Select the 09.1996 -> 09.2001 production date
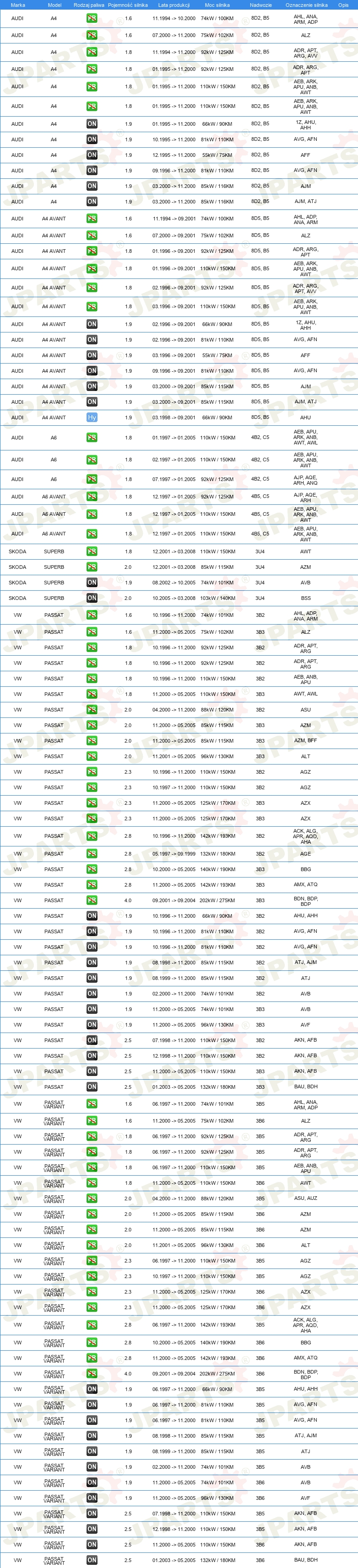The height and width of the screenshot is (1568, 358). (174, 371)
